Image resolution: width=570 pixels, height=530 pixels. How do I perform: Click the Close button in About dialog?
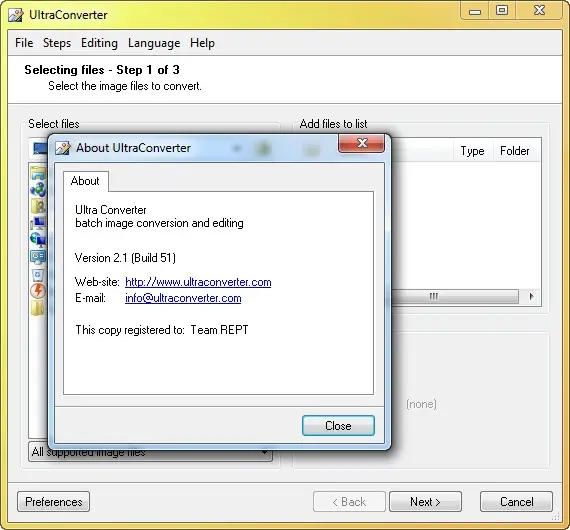(x=338, y=425)
